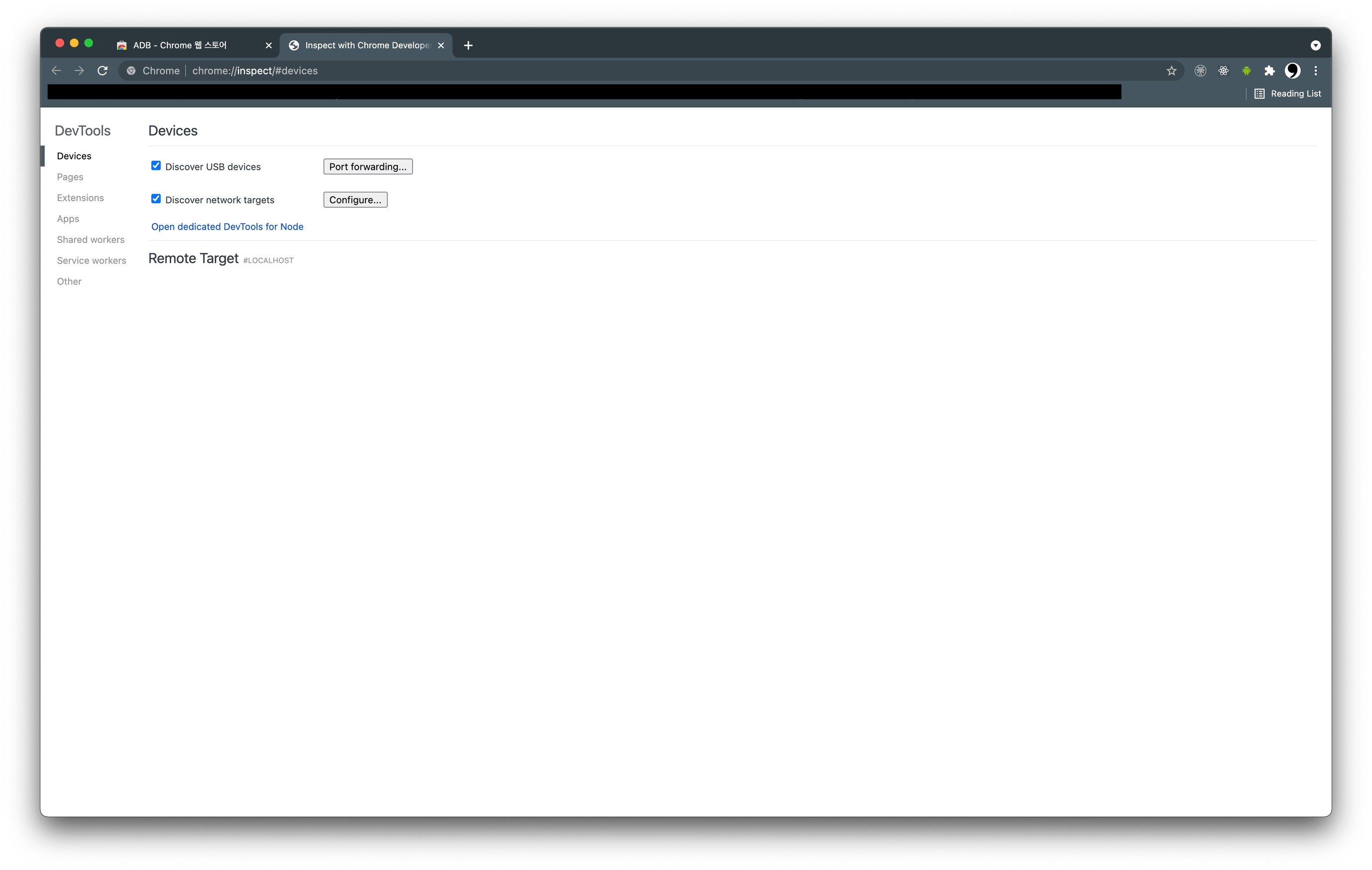Screen dimensions: 1372x870
Task: Bookmark this page using the star icon
Action: (1172, 70)
